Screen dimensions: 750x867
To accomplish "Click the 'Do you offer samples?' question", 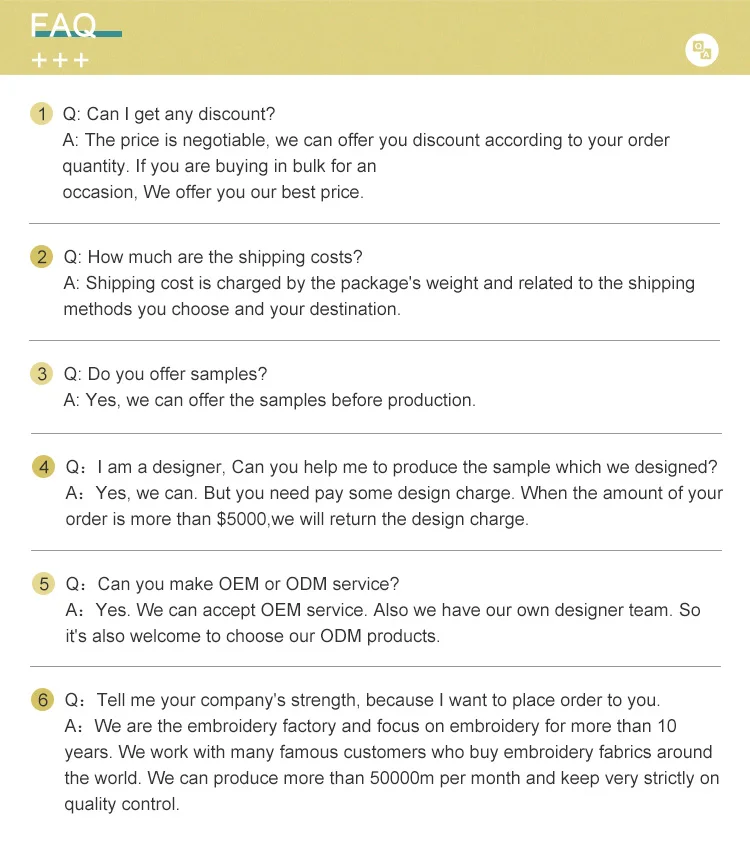I will [166, 374].
